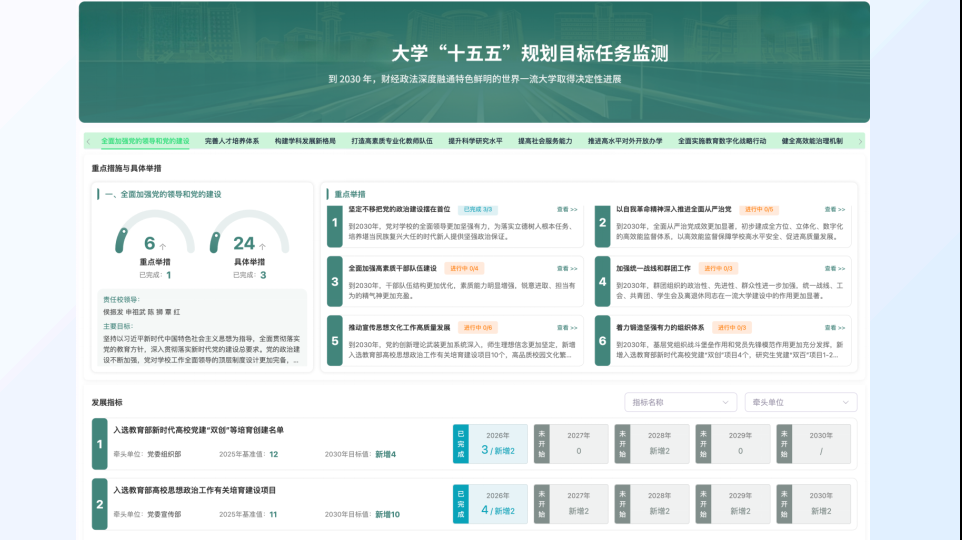Click 进行中 0/3 badge beside 着力锻造坚强有力的组织体系
This screenshot has height=540, width=962.
(732, 328)
